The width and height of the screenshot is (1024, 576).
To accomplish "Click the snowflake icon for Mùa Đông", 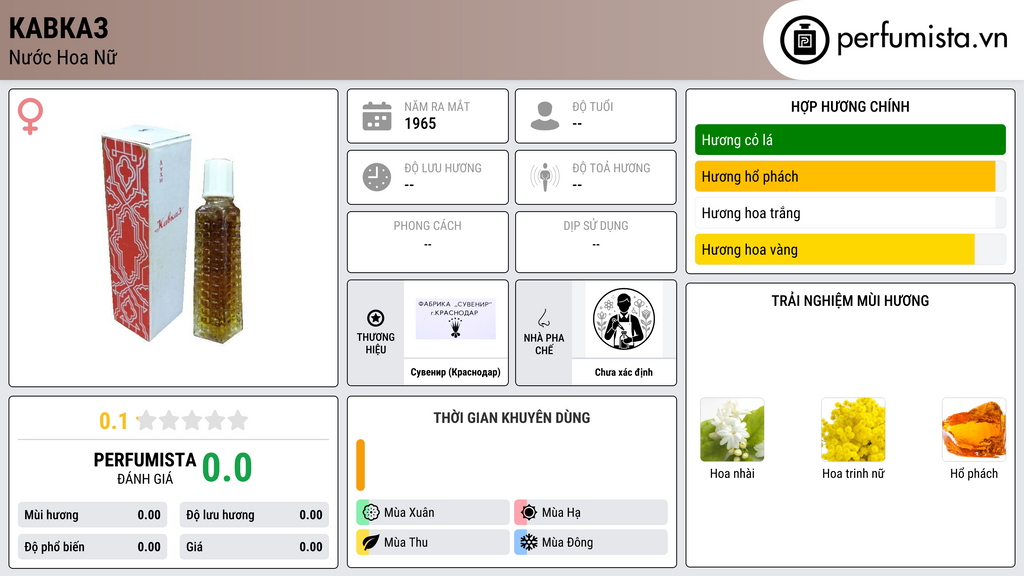I will (x=529, y=542).
